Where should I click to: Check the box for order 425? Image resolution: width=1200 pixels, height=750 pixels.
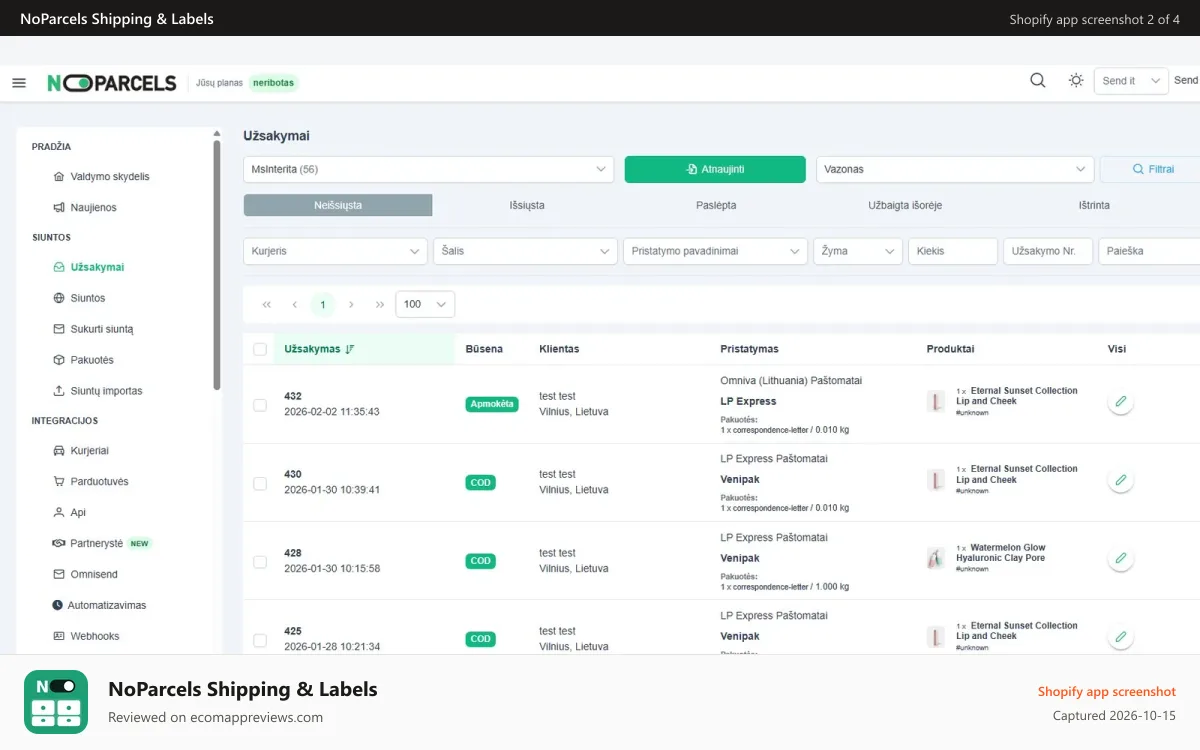[260, 640]
